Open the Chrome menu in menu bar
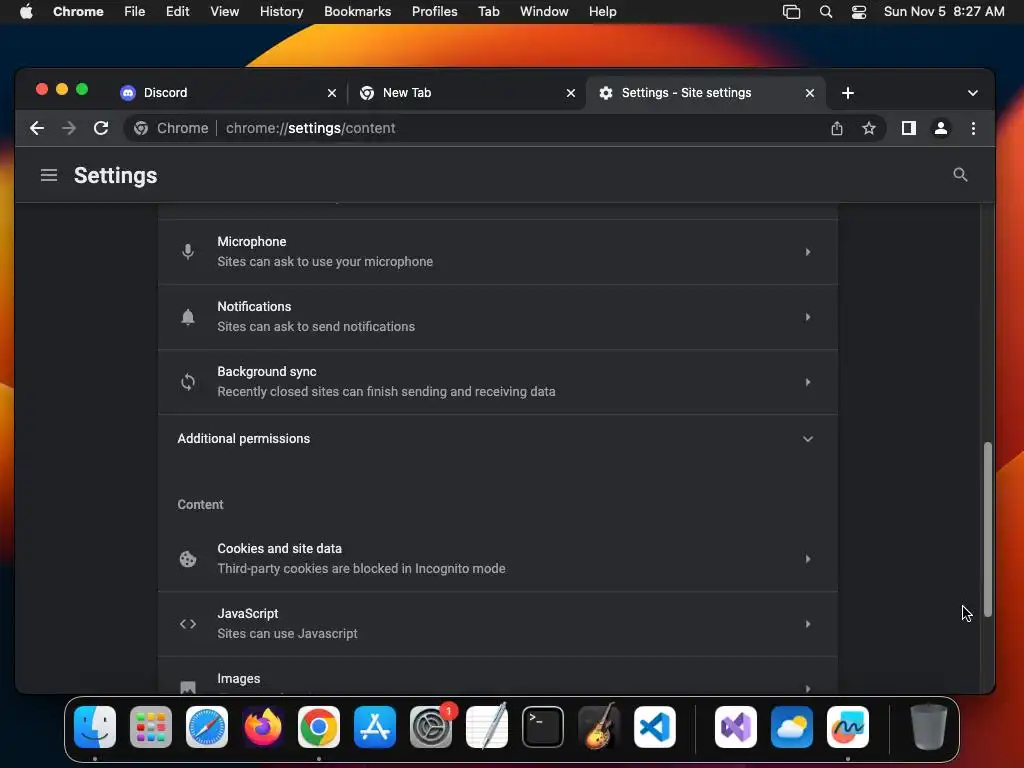 tap(78, 11)
